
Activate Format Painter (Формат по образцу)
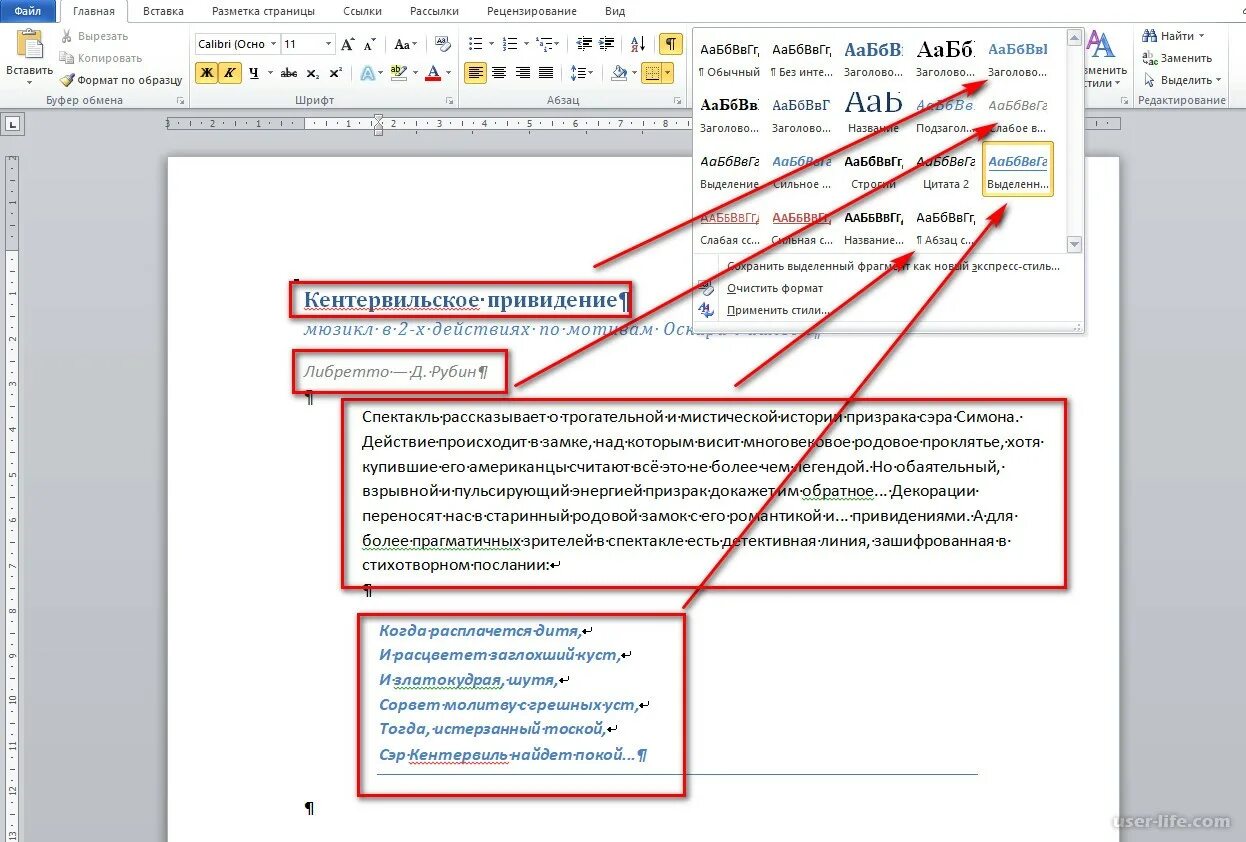(x=120, y=80)
